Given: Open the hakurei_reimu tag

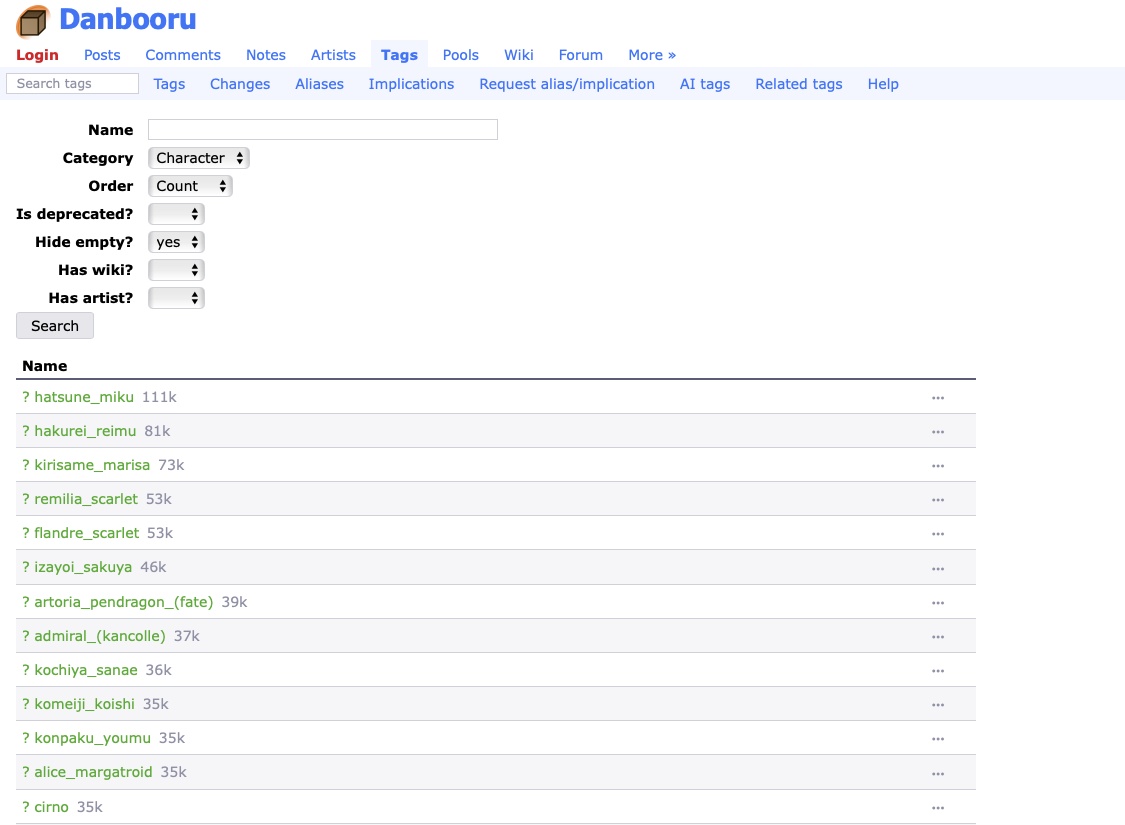Looking at the screenshot, I should pos(85,431).
